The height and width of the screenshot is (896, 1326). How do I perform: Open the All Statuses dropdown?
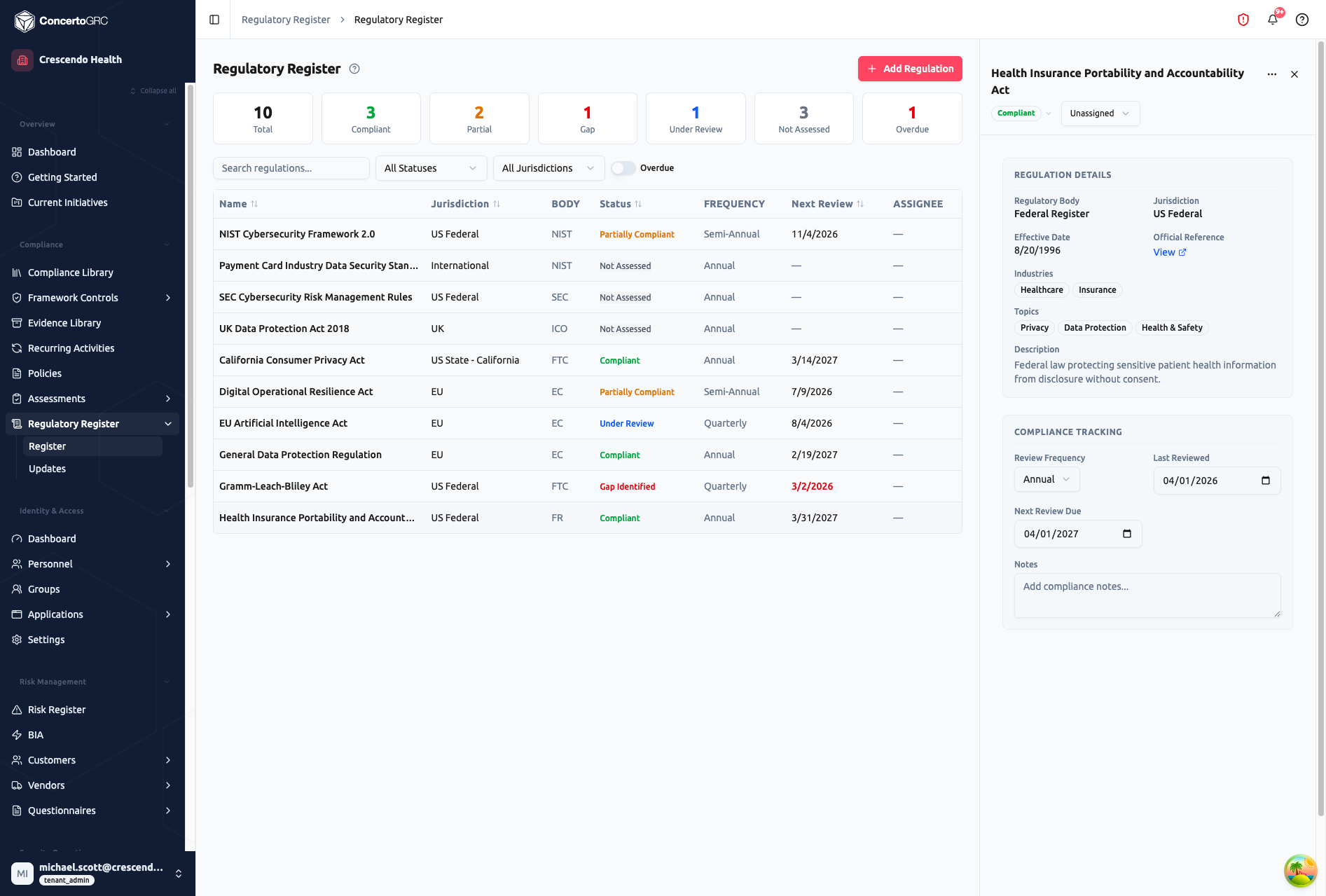click(431, 168)
